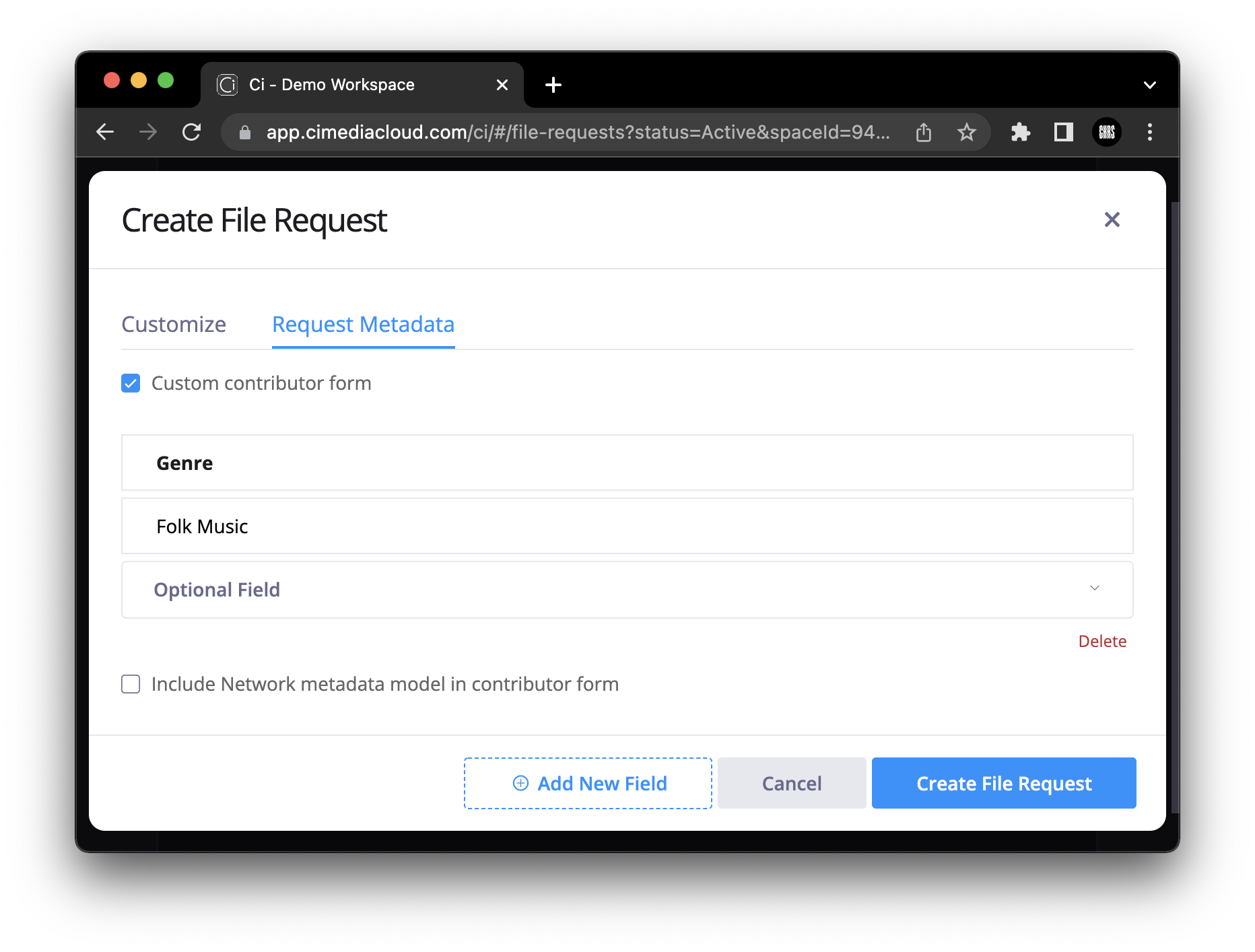The height and width of the screenshot is (952, 1255).
Task: Click the tab search chevron
Action: pos(1150,85)
